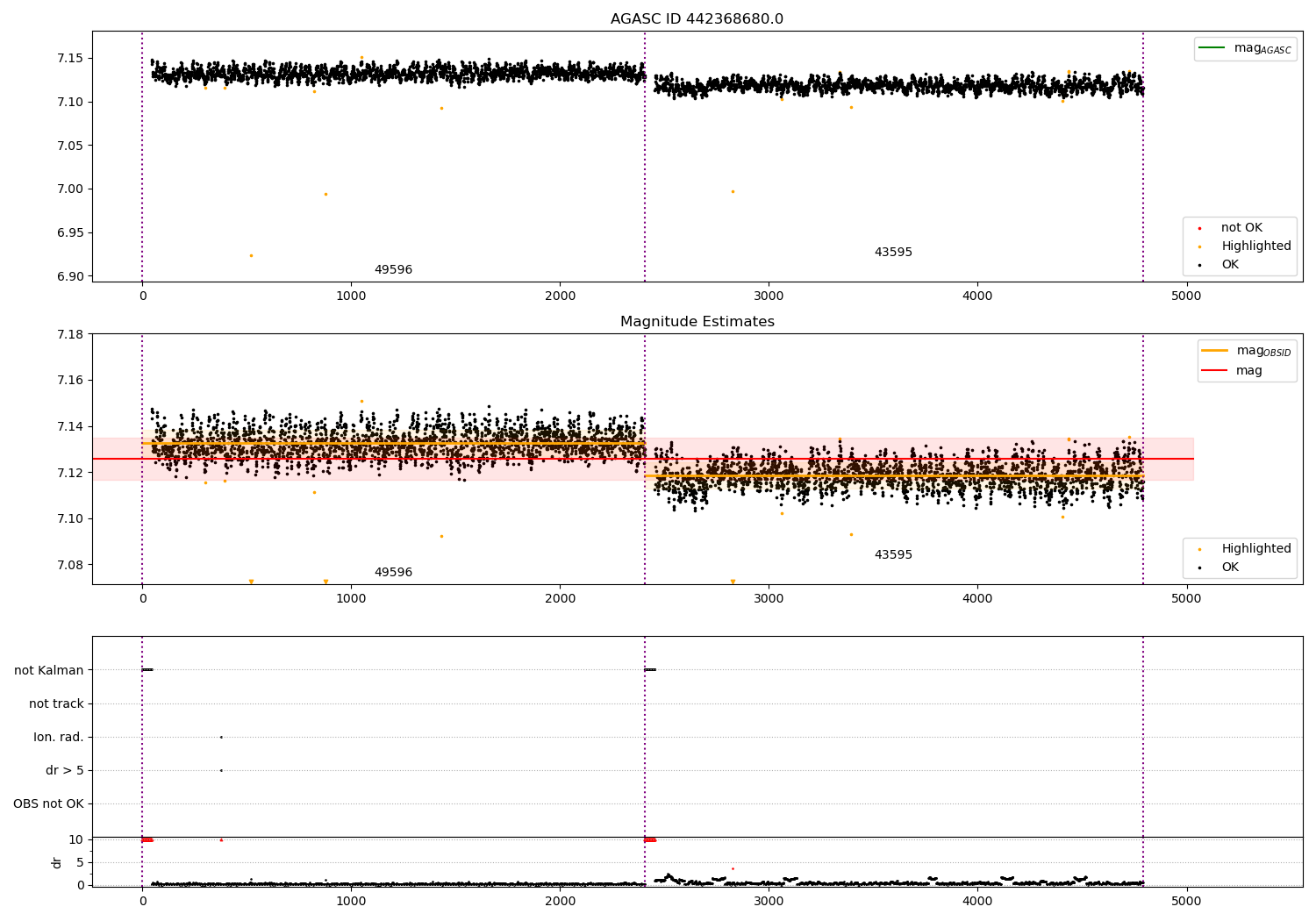Click the 3000 x-tick under the top plot

769,296
